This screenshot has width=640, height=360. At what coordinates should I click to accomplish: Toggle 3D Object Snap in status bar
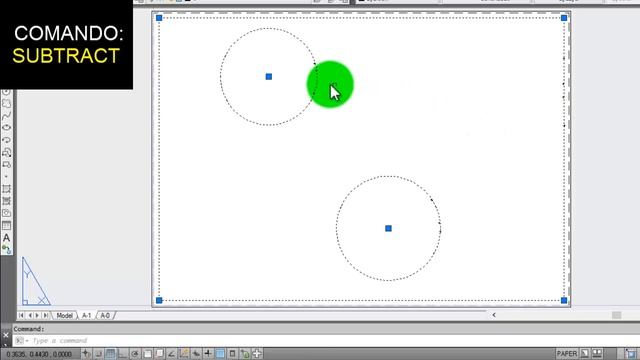[159, 353]
